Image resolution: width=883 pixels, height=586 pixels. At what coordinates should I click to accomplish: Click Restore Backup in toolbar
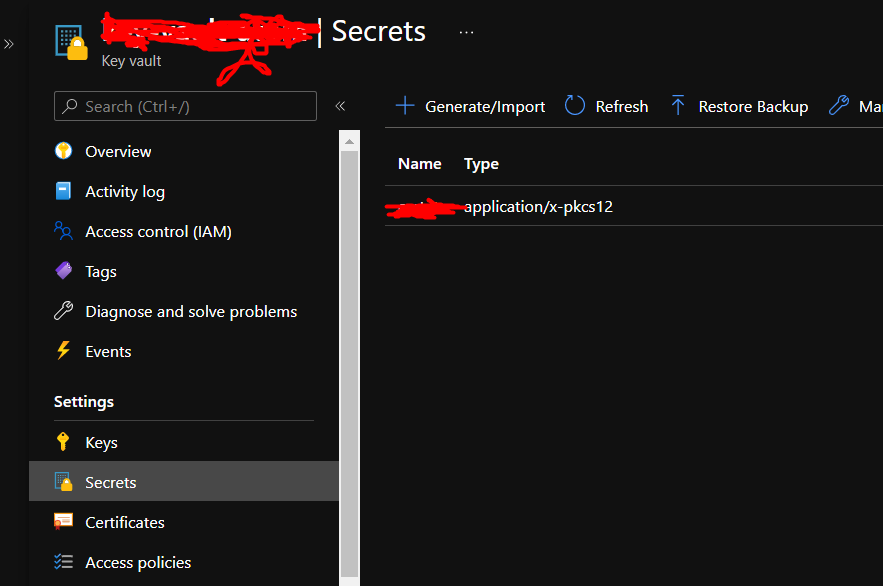pos(738,106)
